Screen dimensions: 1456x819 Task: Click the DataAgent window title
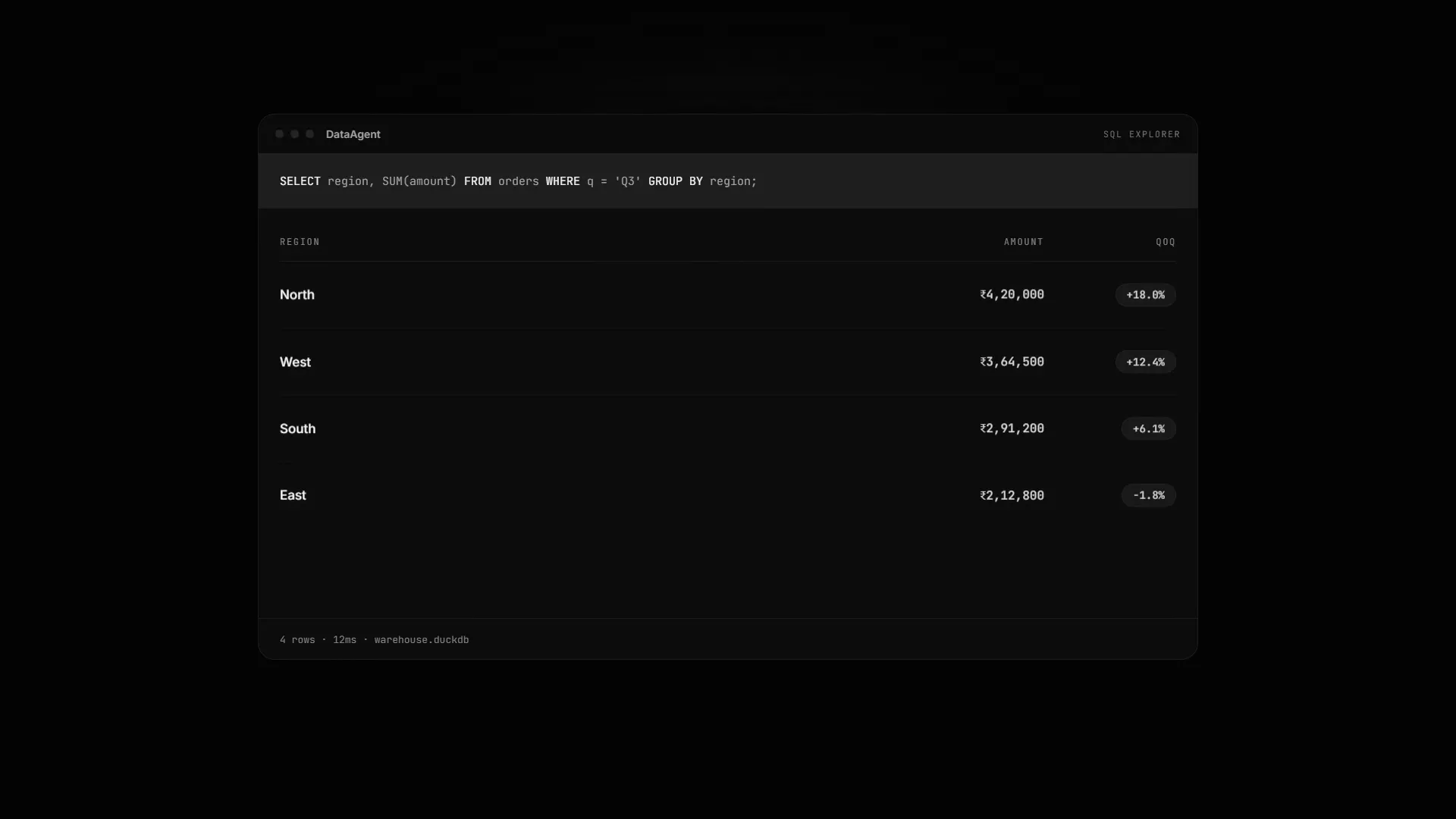pyautogui.click(x=353, y=134)
